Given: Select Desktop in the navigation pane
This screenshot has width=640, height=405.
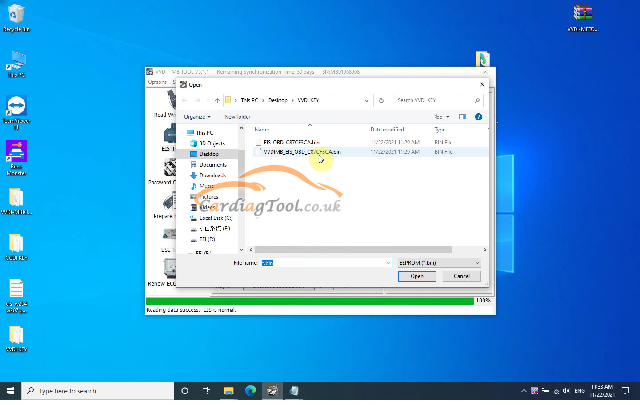Looking at the screenshot, I should point(209,154).
